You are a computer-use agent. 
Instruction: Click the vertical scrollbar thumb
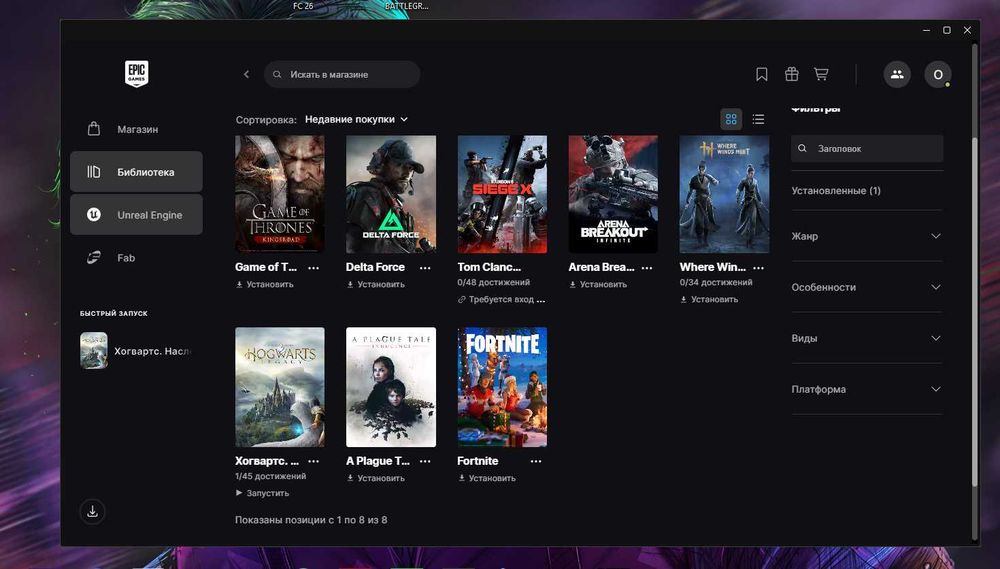pyautogui.click(x=974, y=313)
